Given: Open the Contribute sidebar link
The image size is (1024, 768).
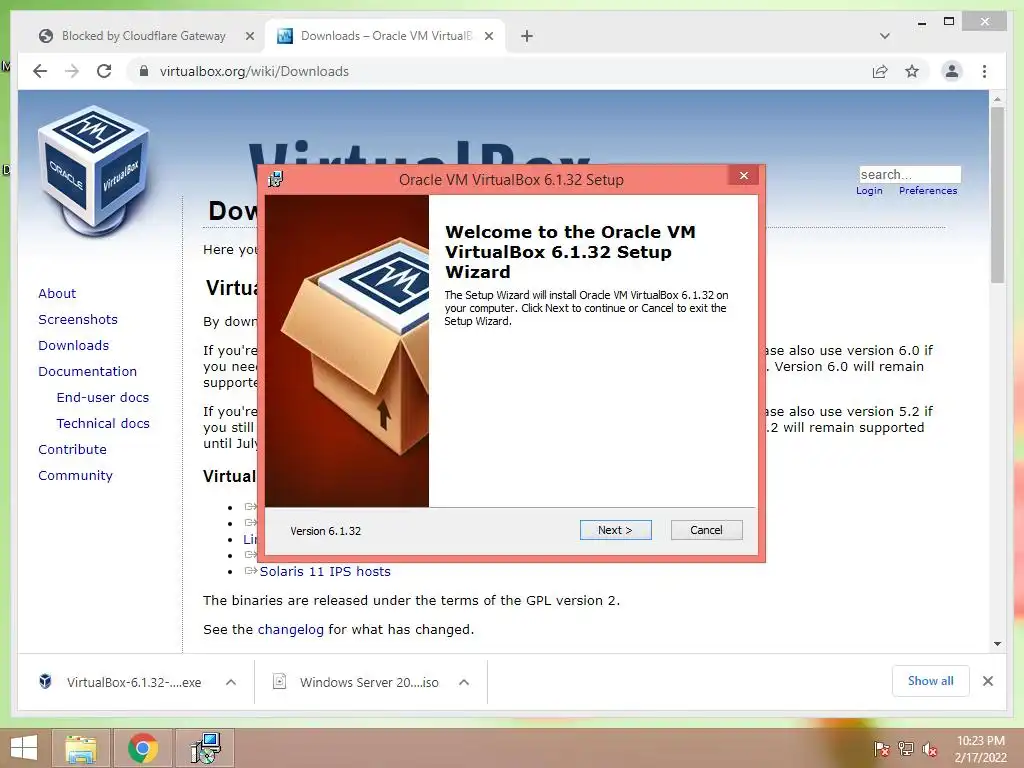Looking at the screenshot, I should tap(72, 449).
